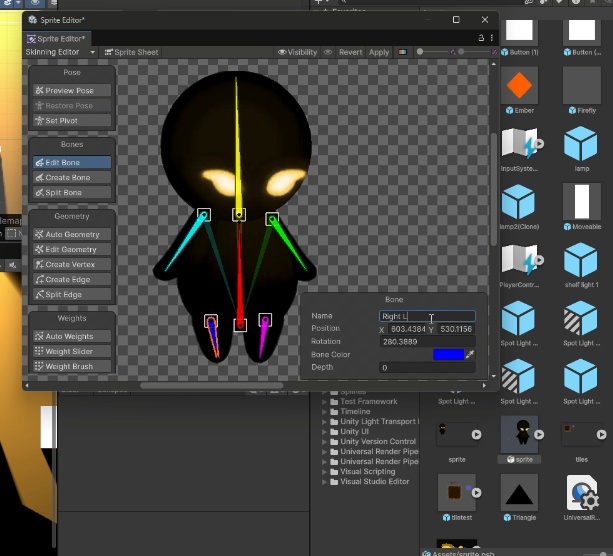Screen dimensions: 613x556
Task: Select the cyan arm bone joint
Action: click(x=204, y=215)
